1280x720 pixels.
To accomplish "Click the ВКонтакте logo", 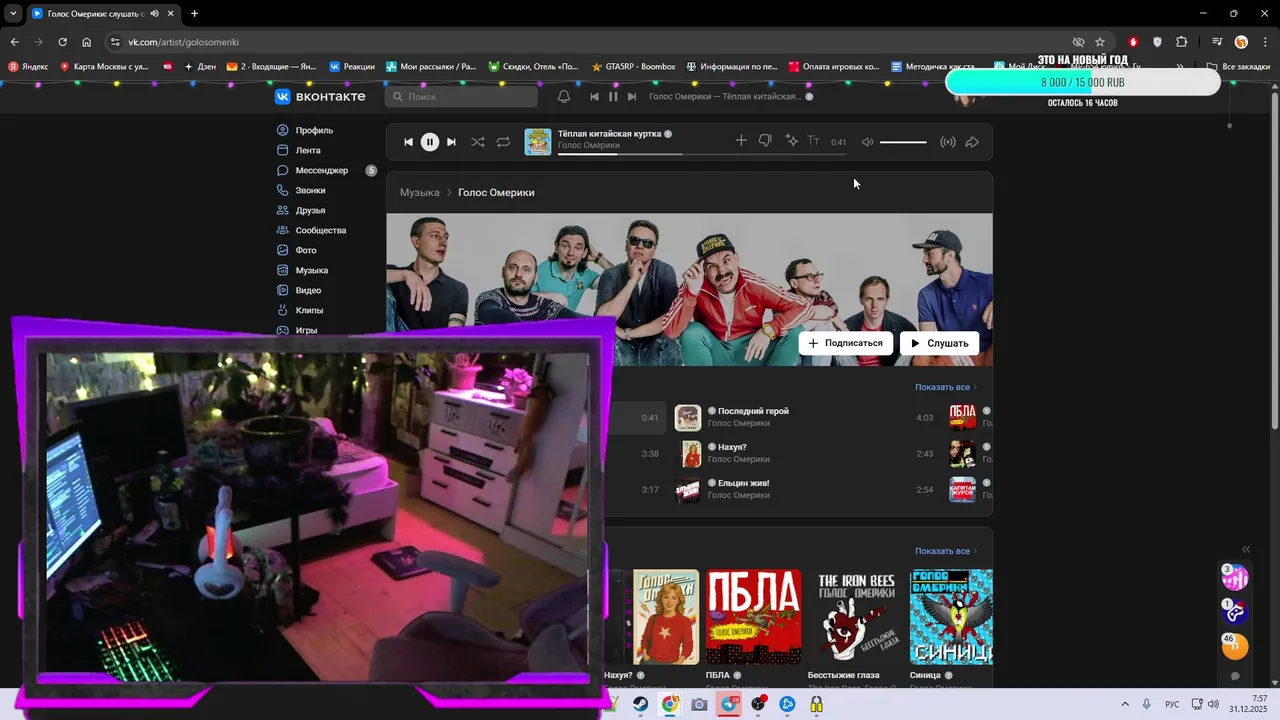I will pos(320,96).
